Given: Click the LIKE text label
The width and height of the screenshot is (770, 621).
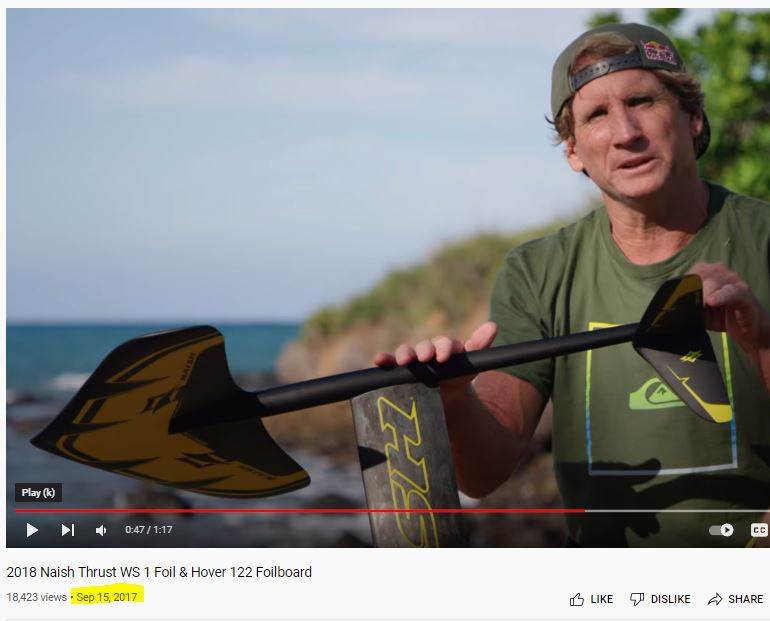Looking at the screenshot, I should coord(602,599).
